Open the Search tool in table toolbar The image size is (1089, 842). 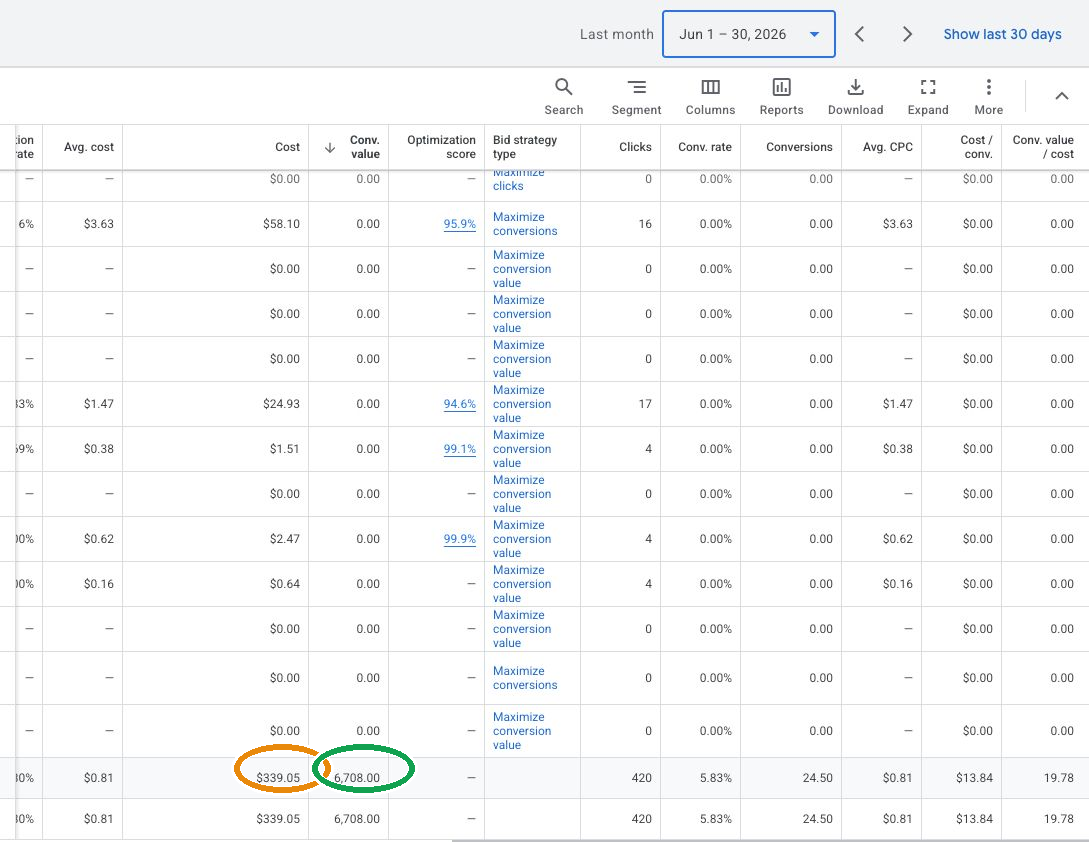(563, 96)
